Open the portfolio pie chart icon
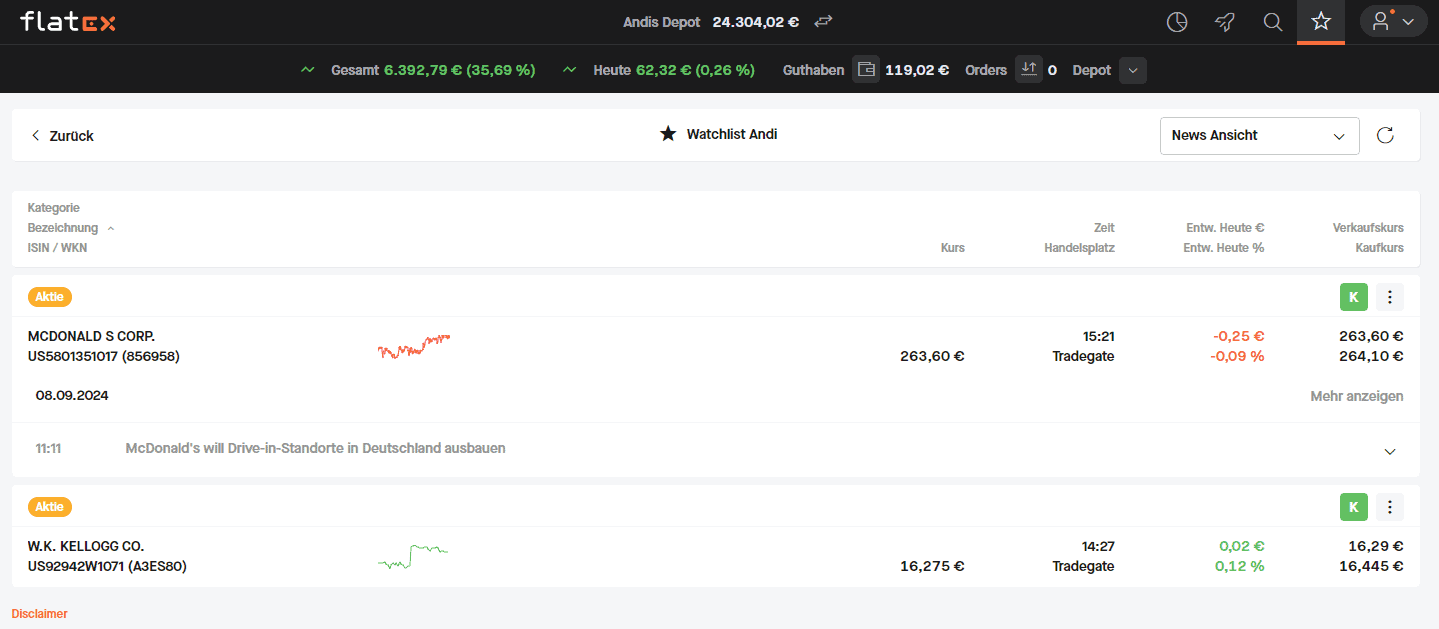Image resolution: width=1439 pixels, height=629 pixels. pos(1177,22)
